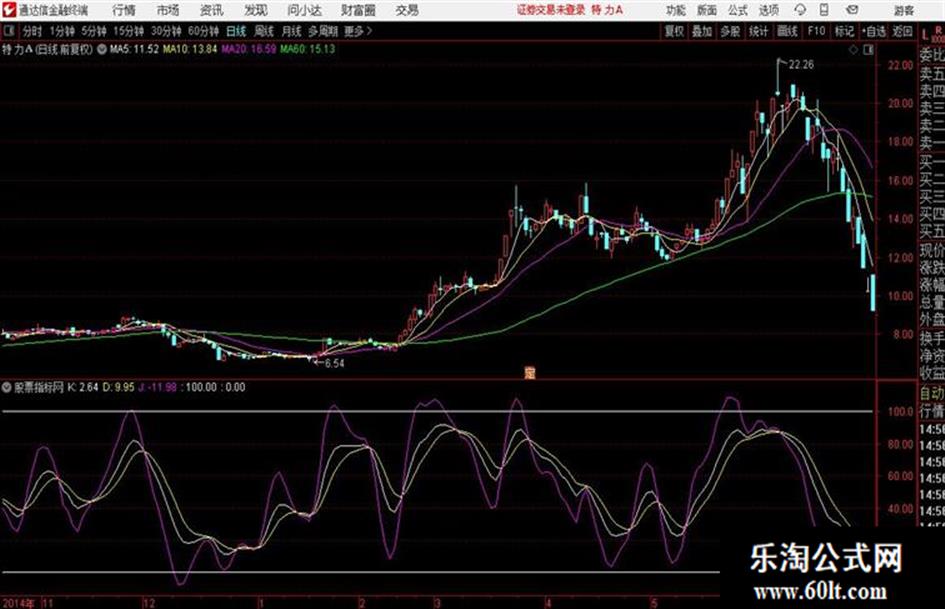Image resolution: width=945 pixels, height=609 pixels.
Task: Open the 功能 menu
Action: 676,10
